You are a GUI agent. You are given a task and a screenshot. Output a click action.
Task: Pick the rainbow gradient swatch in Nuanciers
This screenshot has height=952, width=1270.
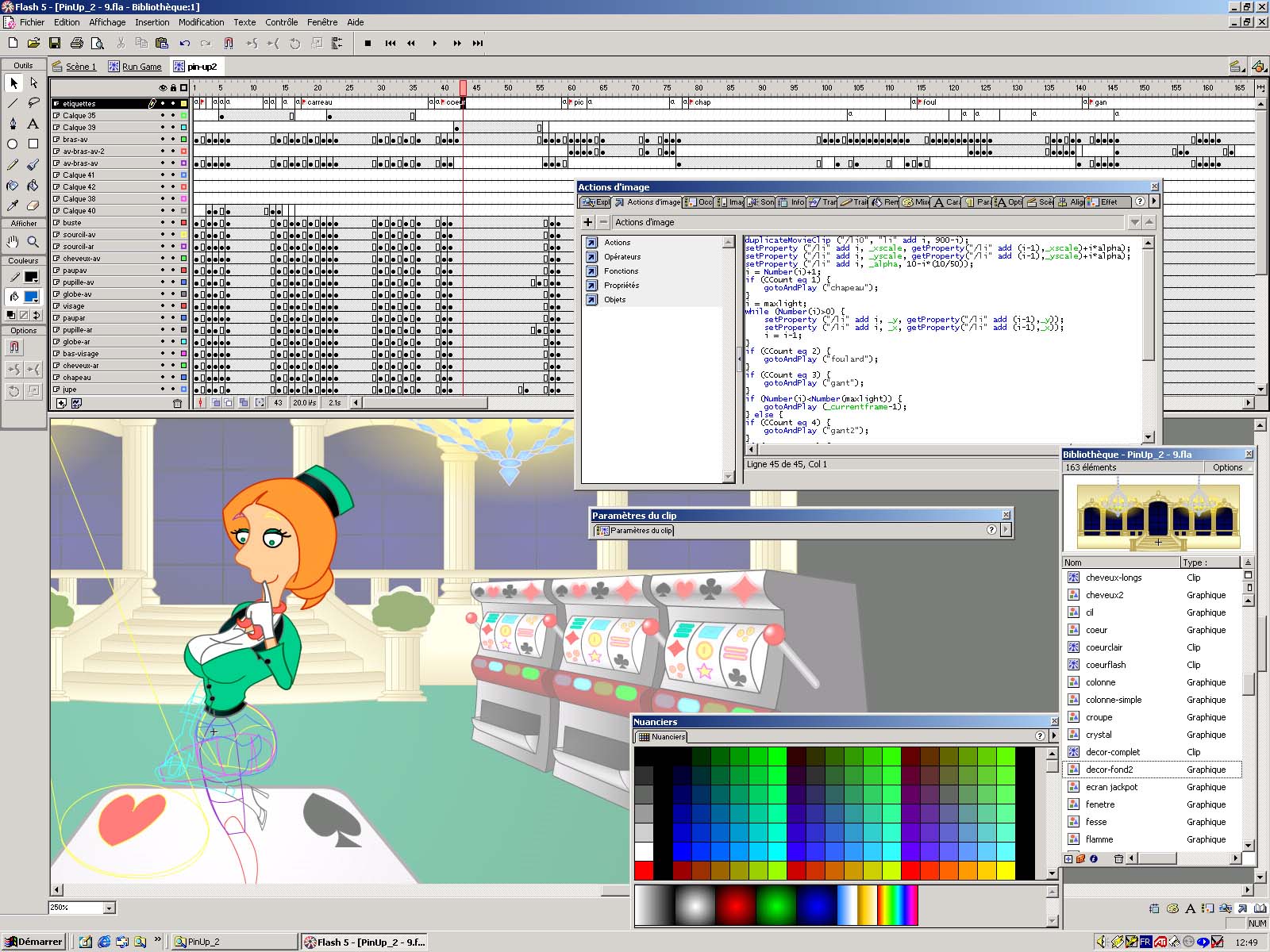click(897, 905)
